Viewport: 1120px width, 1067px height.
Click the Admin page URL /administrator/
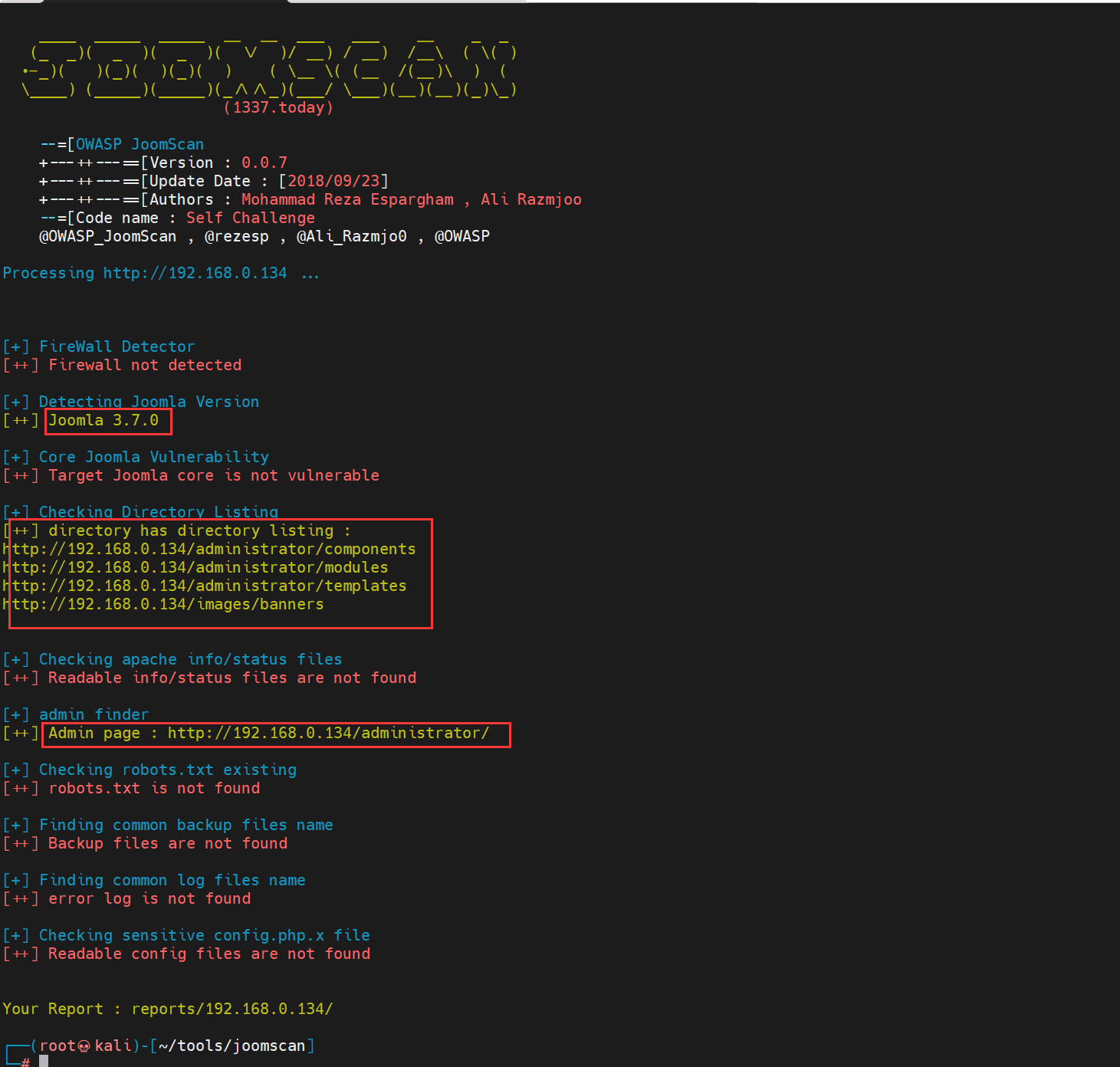point(328,733)
